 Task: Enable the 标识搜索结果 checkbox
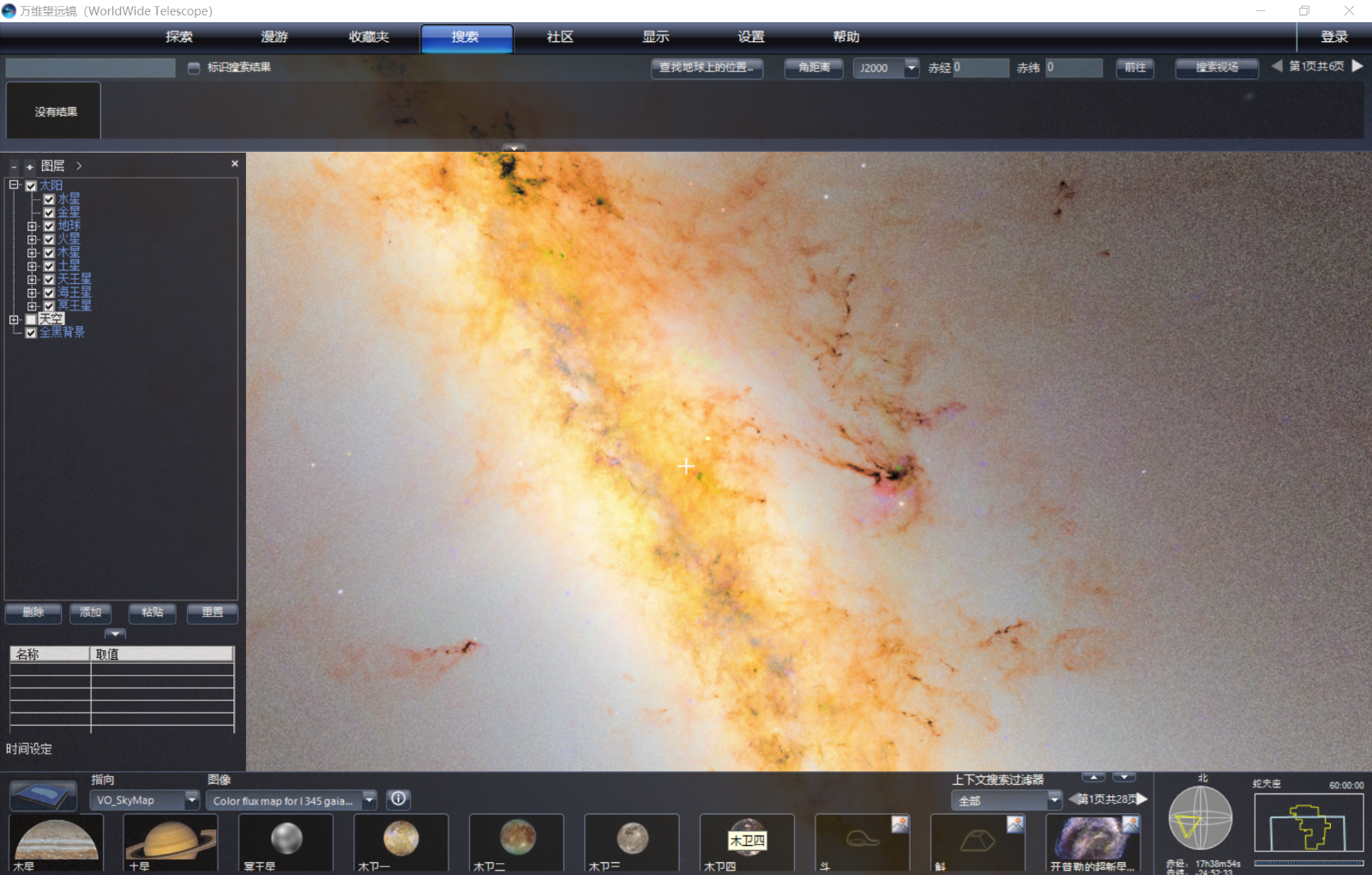pos(194,68)
